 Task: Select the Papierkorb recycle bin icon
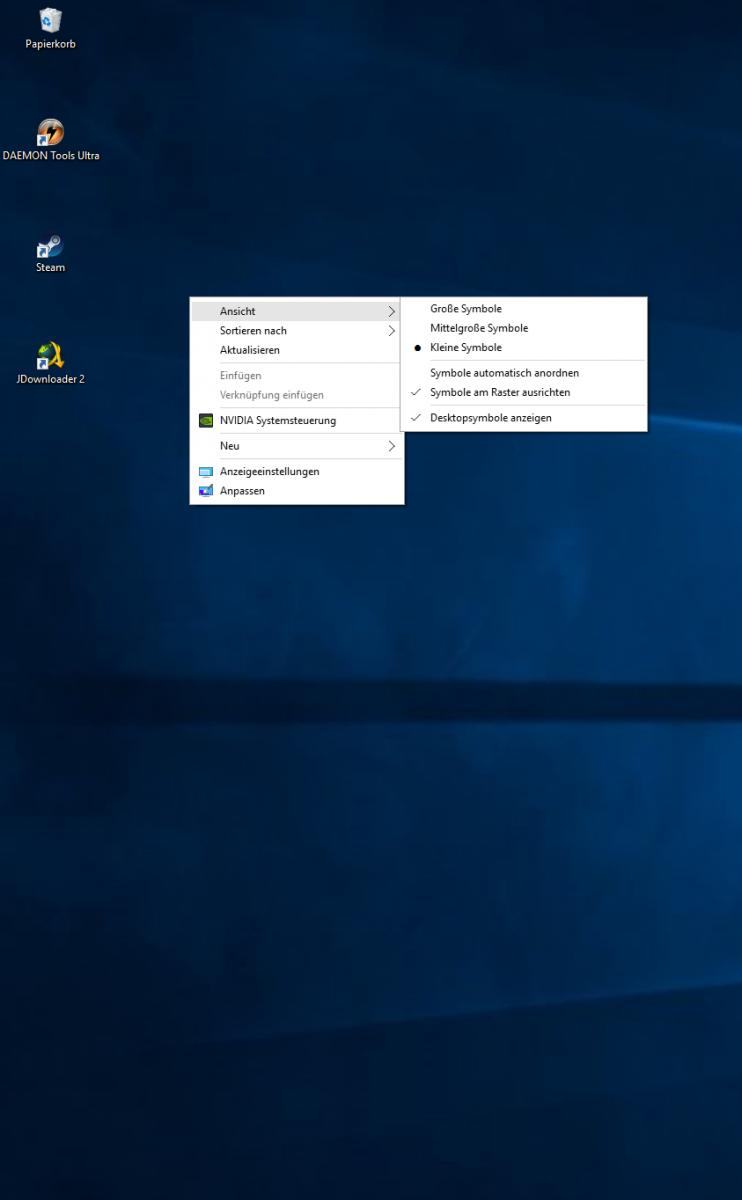(x=50, y=20)
